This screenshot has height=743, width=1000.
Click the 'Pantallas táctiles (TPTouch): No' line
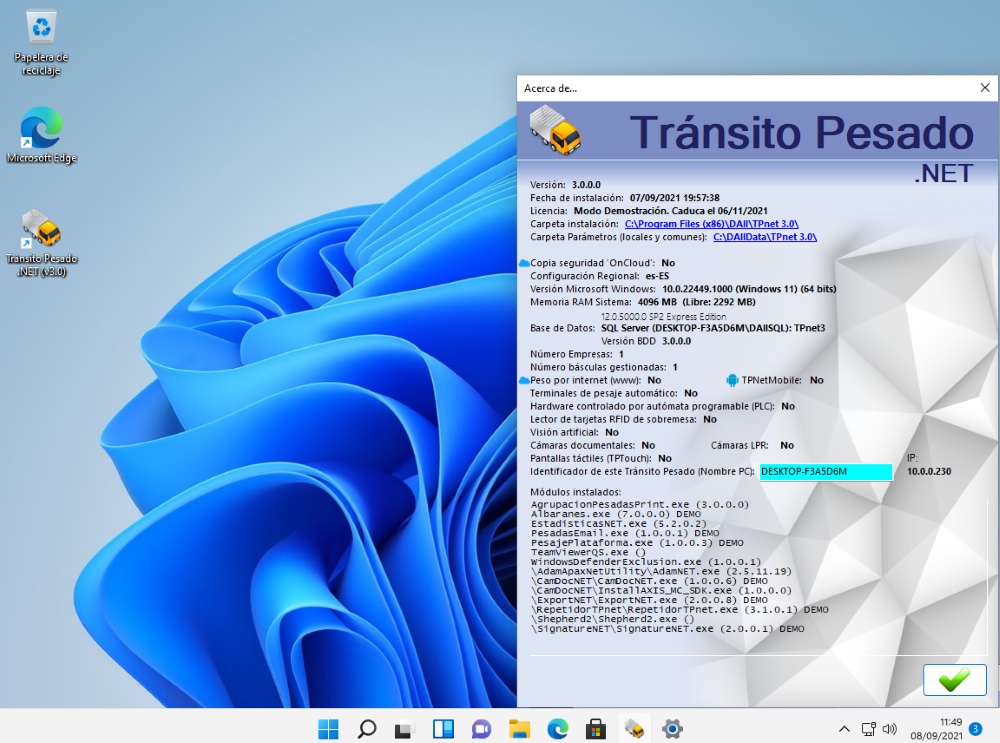click(x=601, y=459)
